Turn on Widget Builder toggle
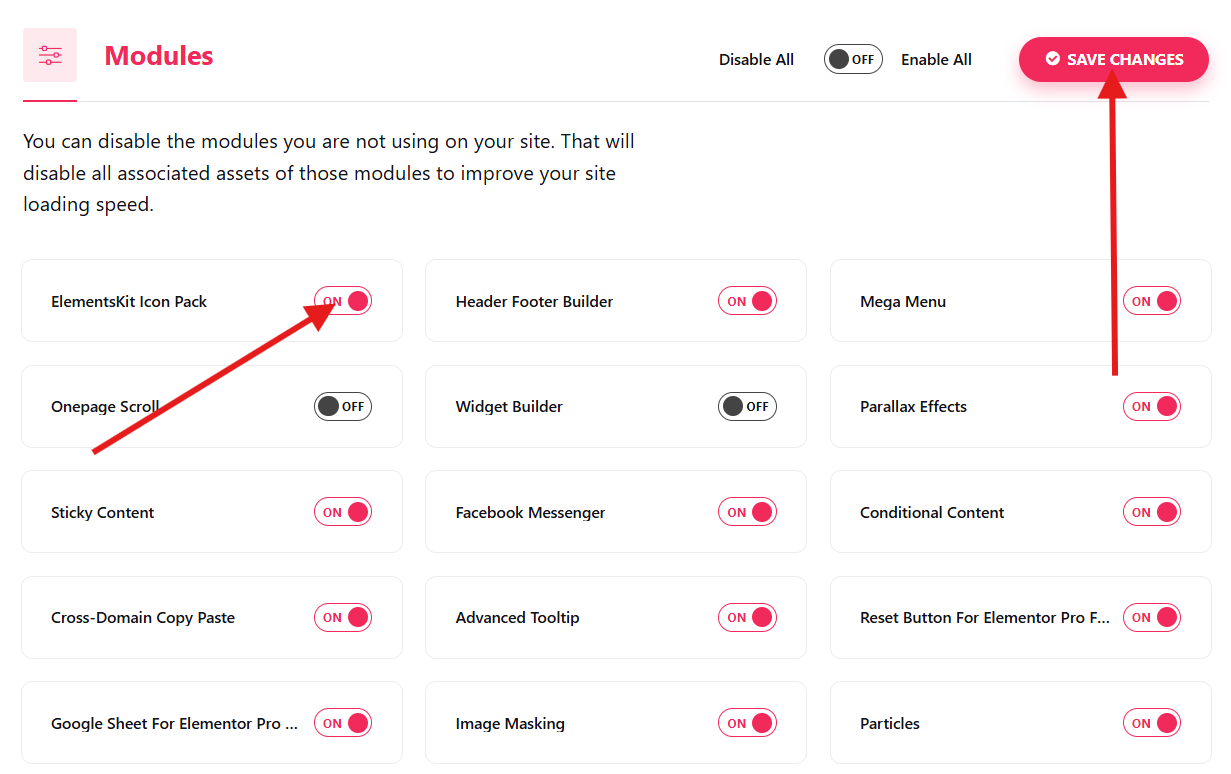 point(747,406)
